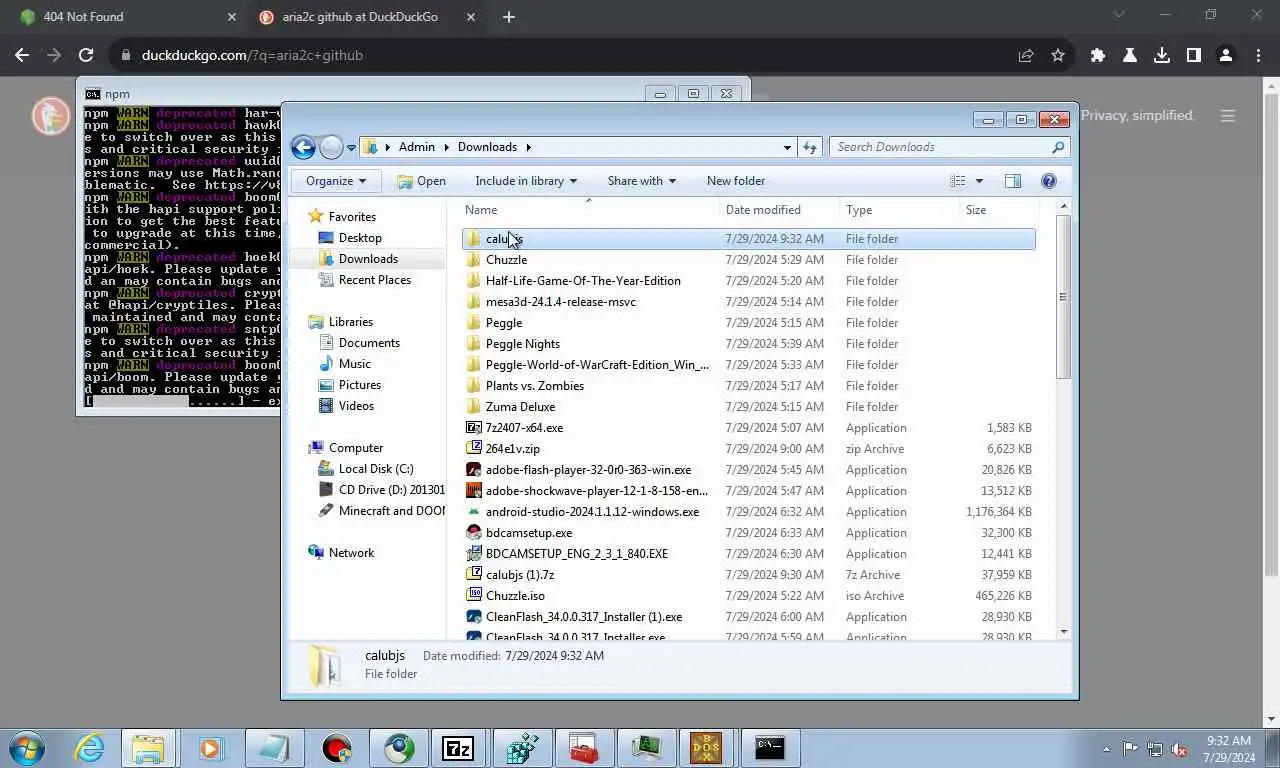1280x768 pixels.
Task: Sort by the Type column header
Action: pyautogui.click(x=900, y=210)
